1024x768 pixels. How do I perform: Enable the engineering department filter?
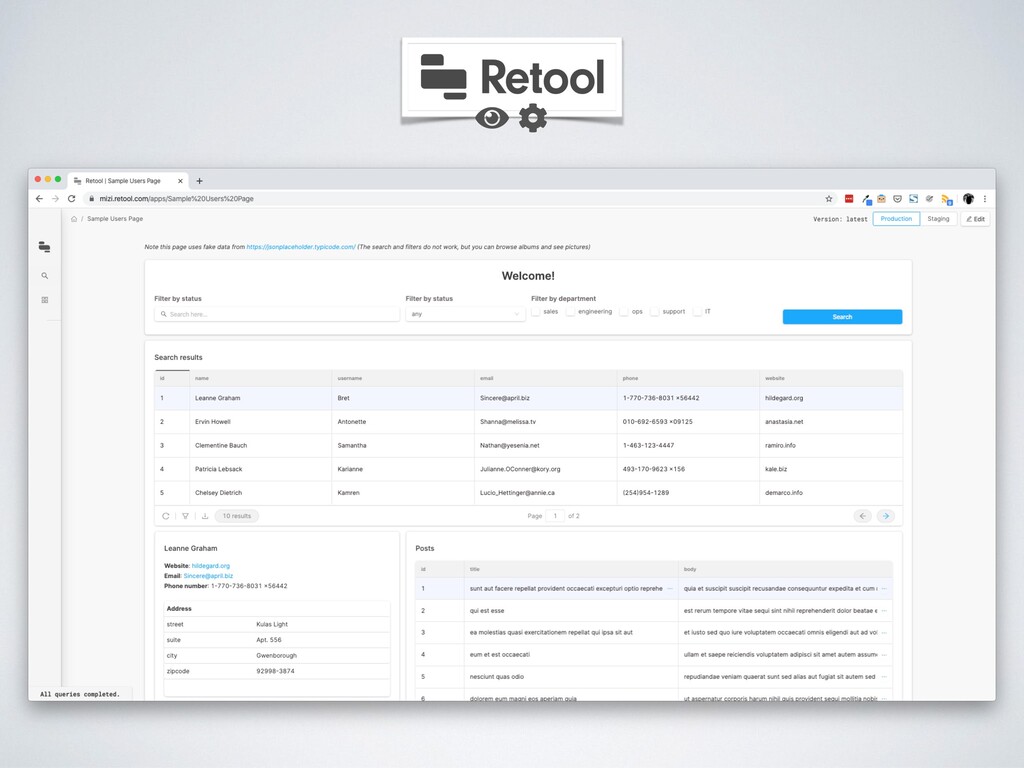point(571,312)
